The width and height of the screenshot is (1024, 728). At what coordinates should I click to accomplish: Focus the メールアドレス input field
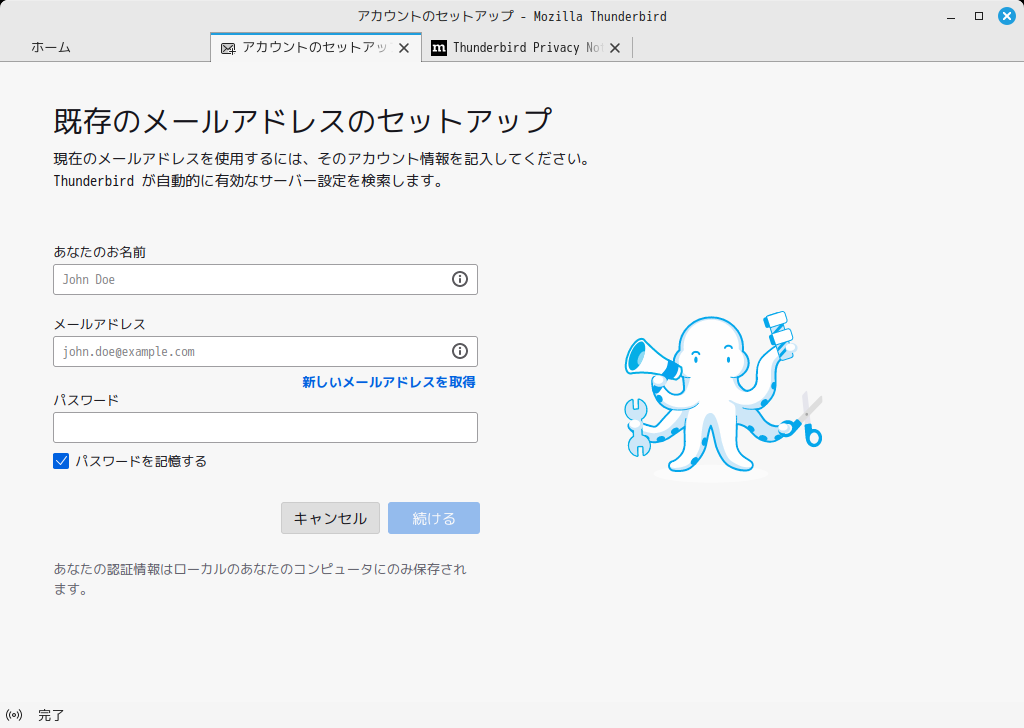[x=265, y=351]
